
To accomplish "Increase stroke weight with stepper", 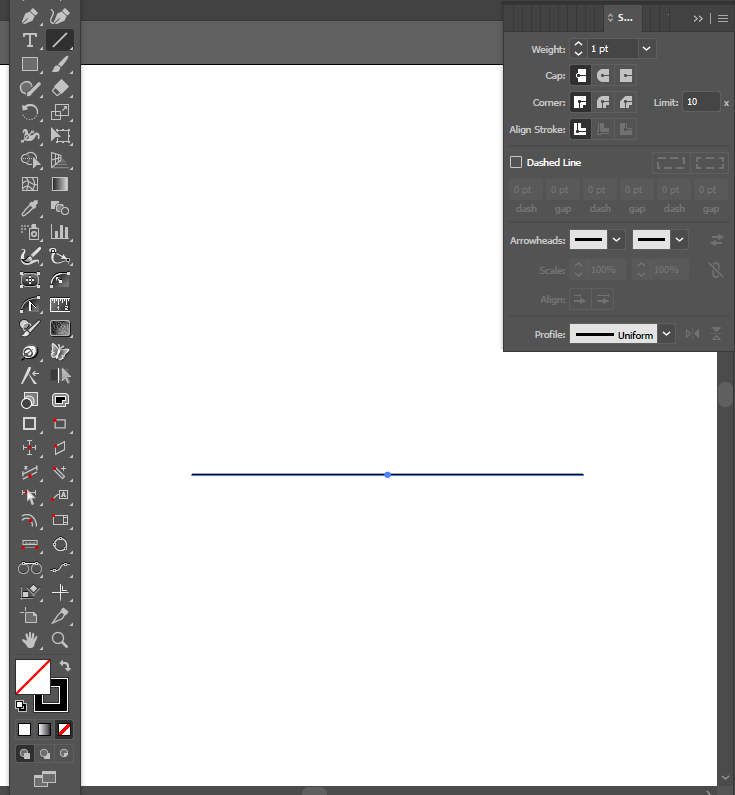I will tap(578, 44).
